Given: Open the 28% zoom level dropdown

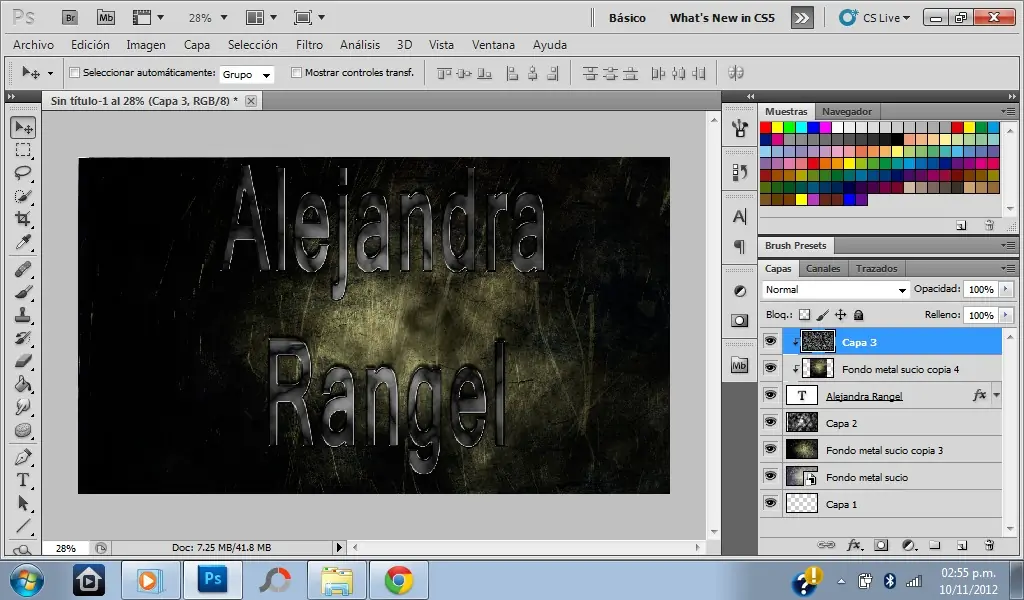Looking at the screenshot, I should [x=209, y=16].
